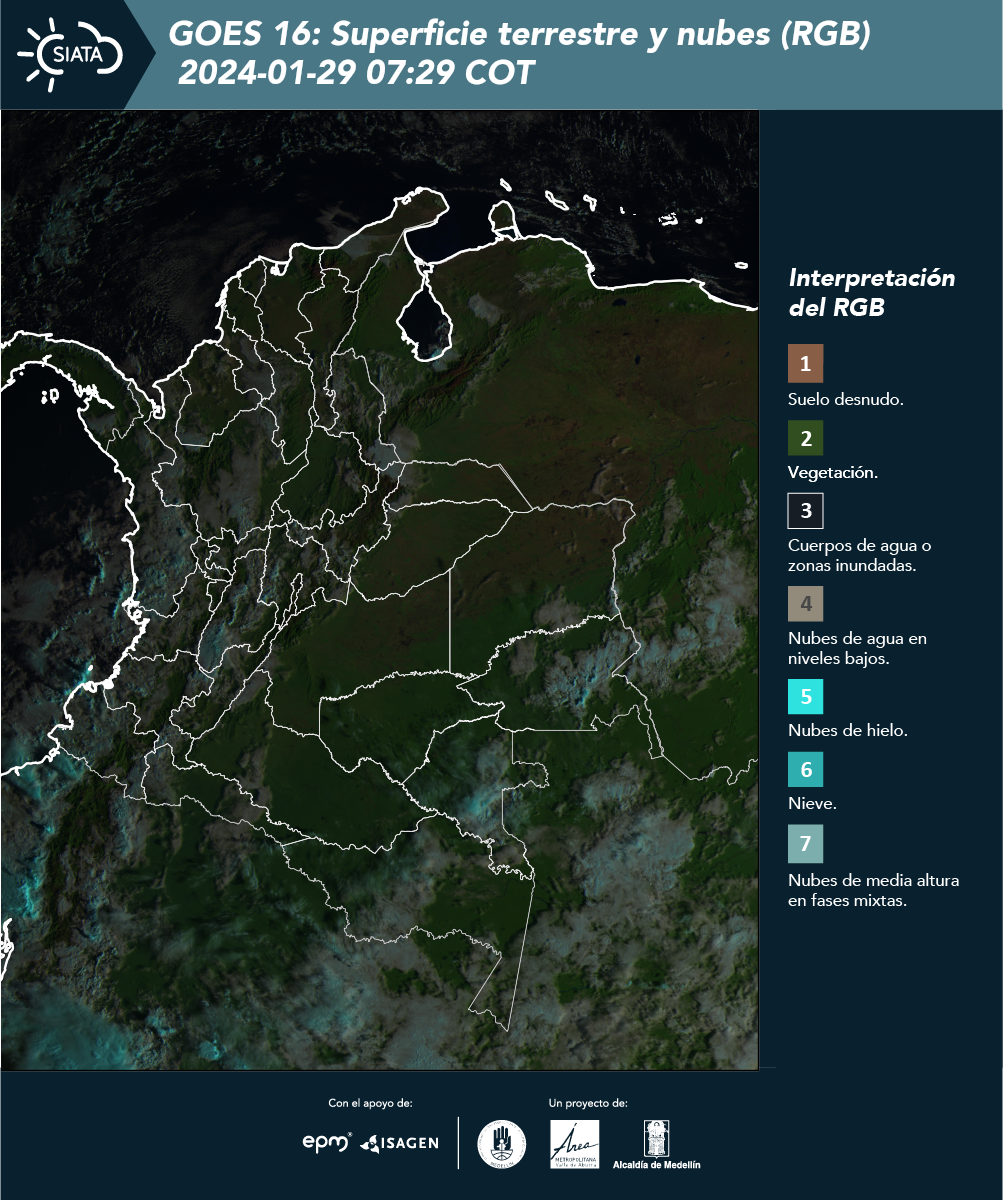The height and width of the screenshot is (1200, 1003).
Task: Click the label 'Nubes de agua en niveles bajos.'
Action: [x=857, y=647]
